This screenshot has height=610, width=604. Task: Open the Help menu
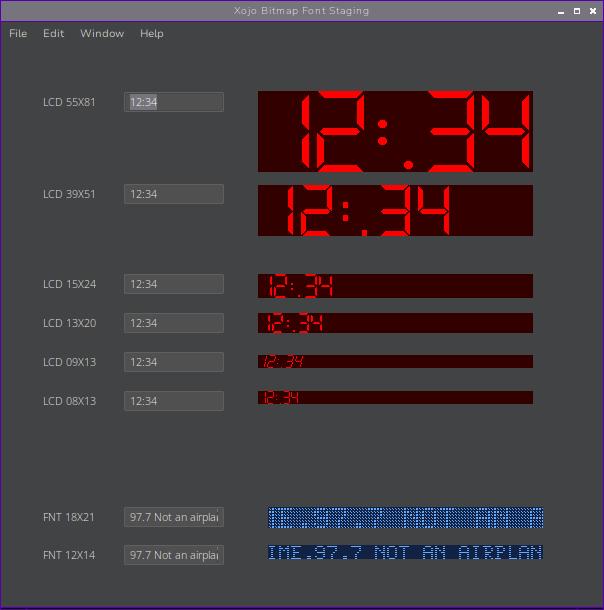(152, 33)
